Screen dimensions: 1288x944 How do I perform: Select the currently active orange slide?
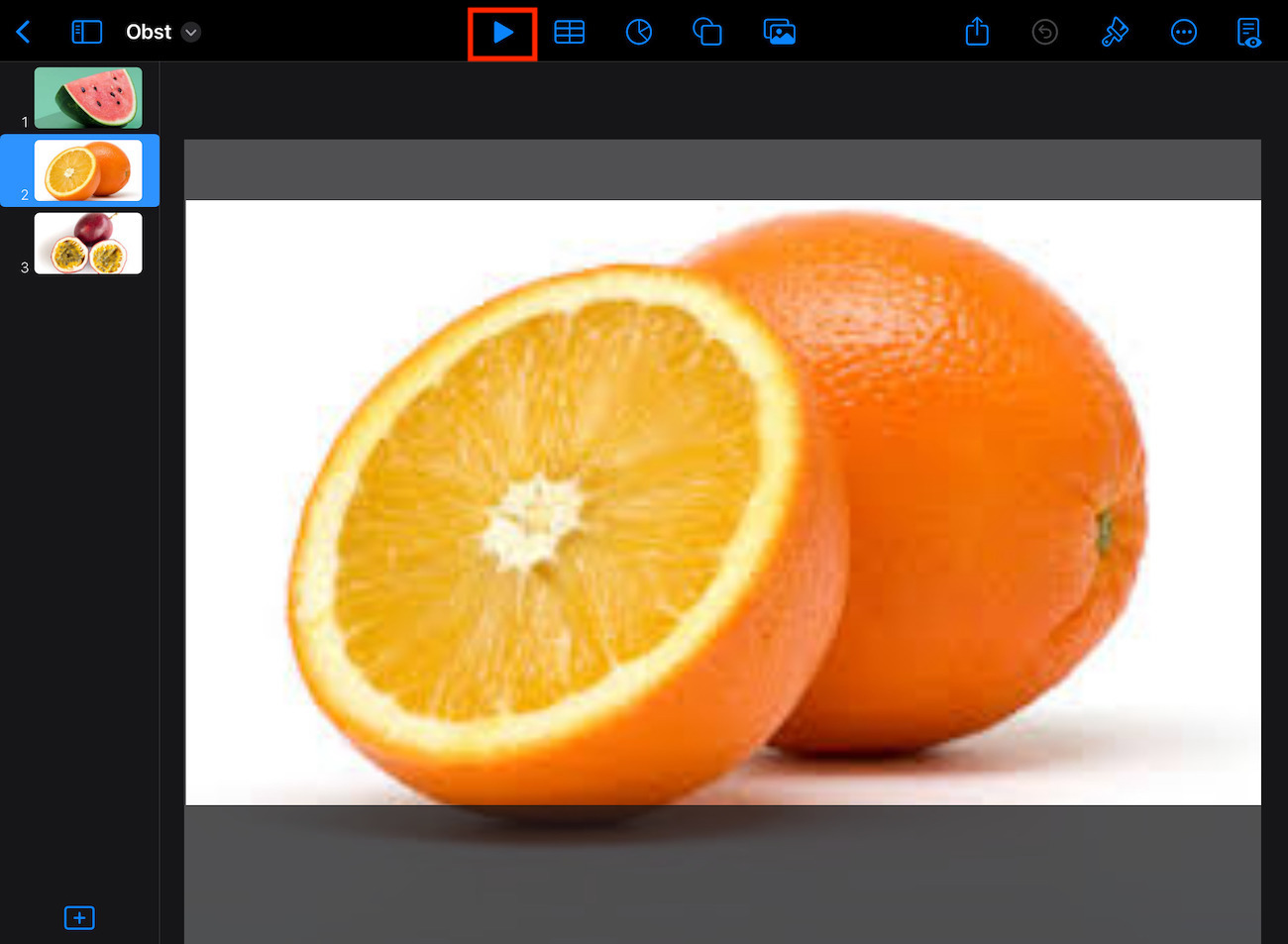tap(88, 170)
